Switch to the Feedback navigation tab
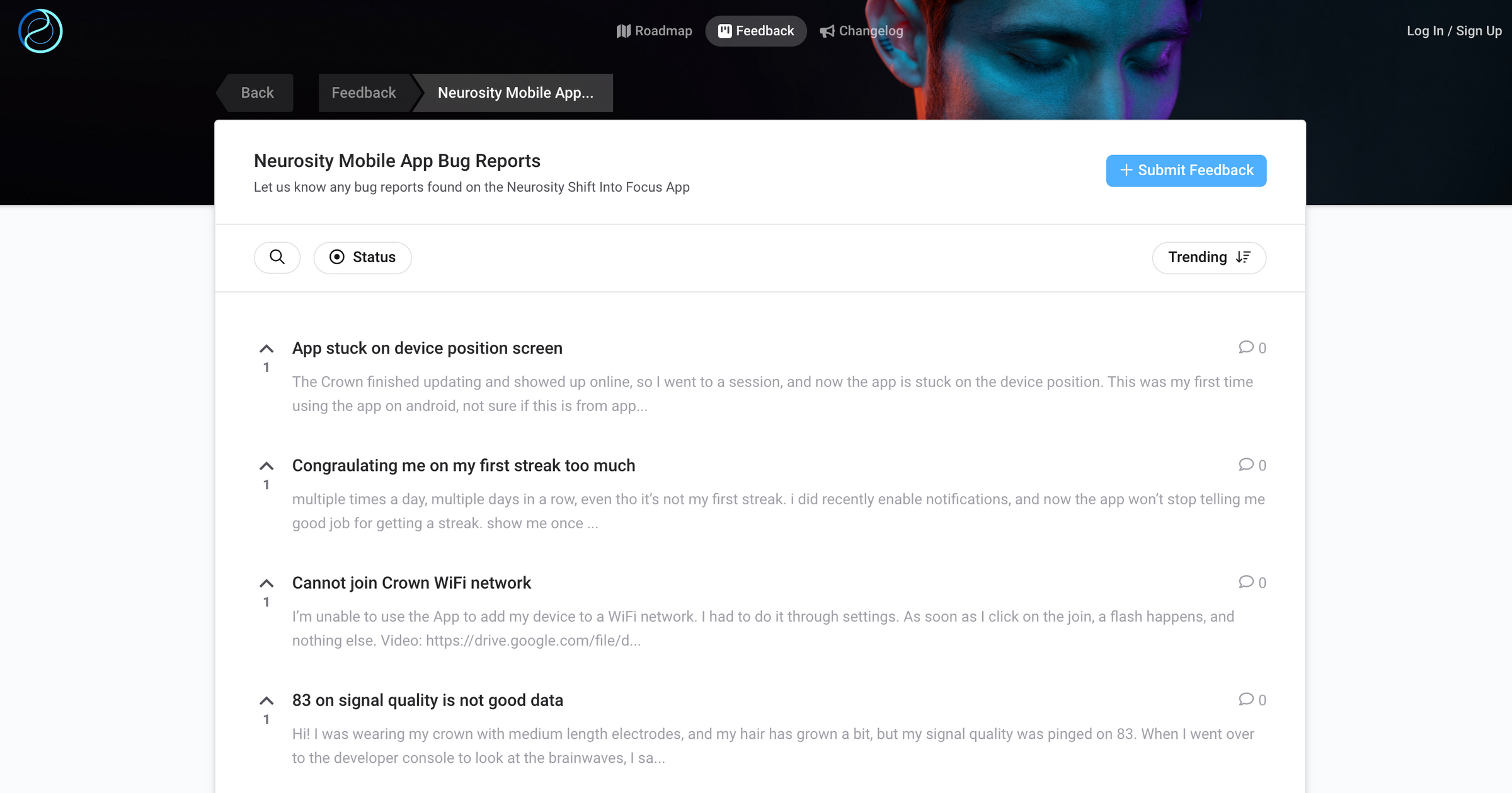 (756, 30)
